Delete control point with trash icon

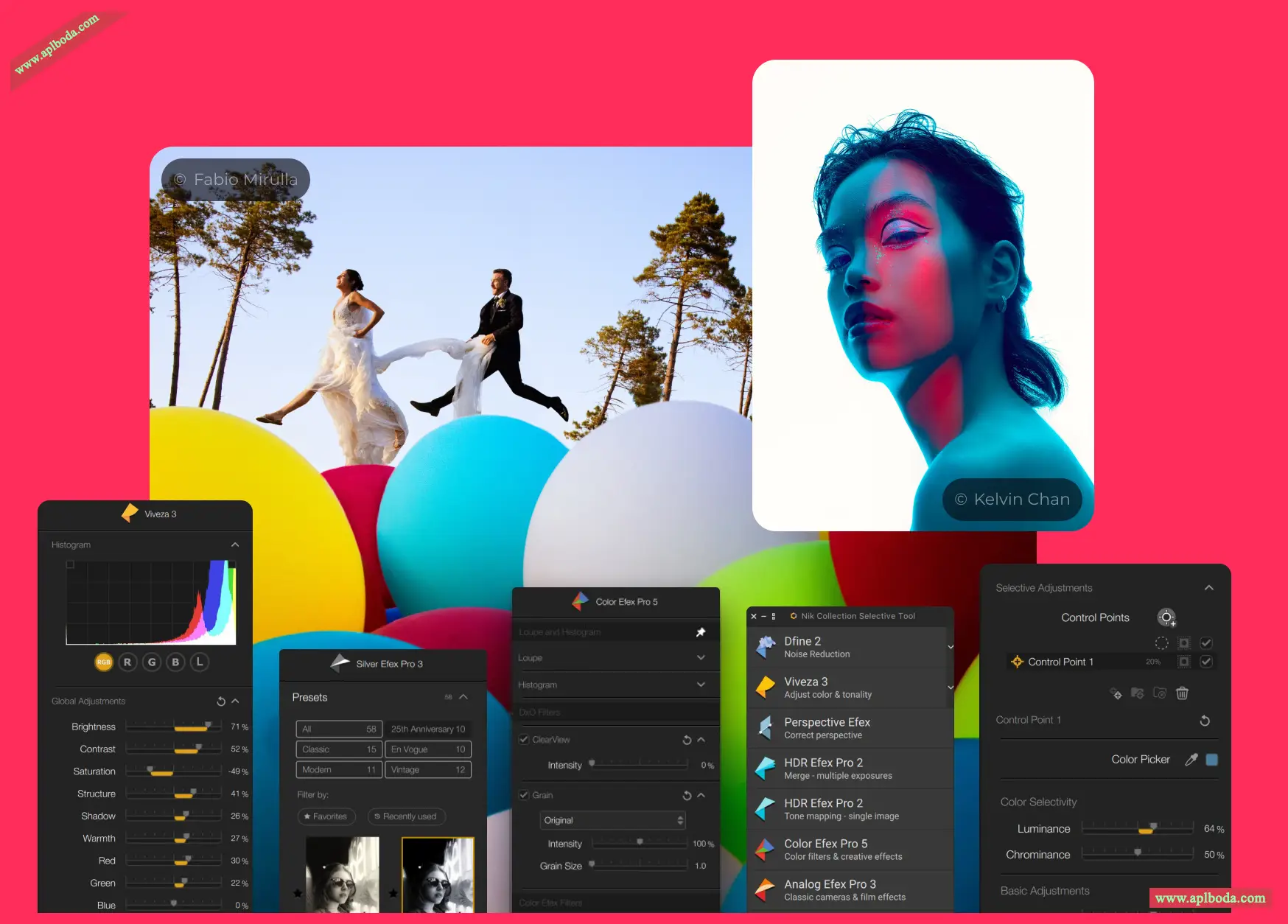click(x=1182, y=693)
